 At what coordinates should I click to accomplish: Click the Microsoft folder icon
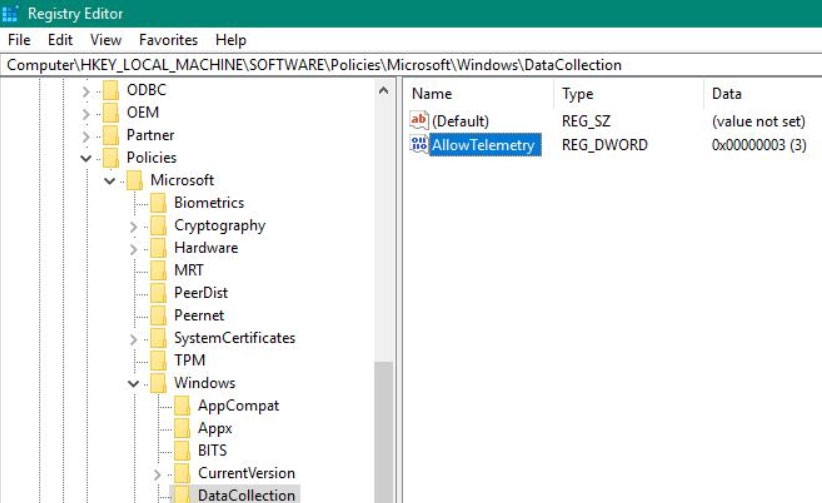(x=135, y=180)
